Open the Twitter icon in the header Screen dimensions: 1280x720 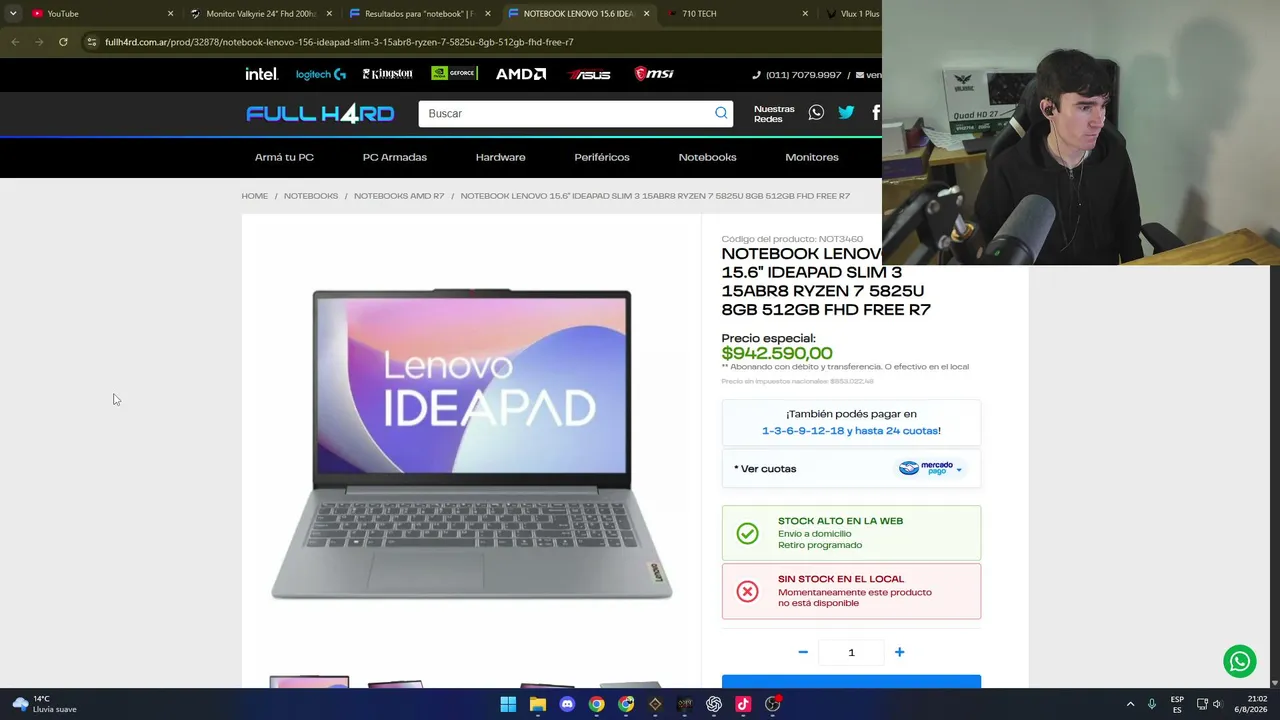[846, 113]
